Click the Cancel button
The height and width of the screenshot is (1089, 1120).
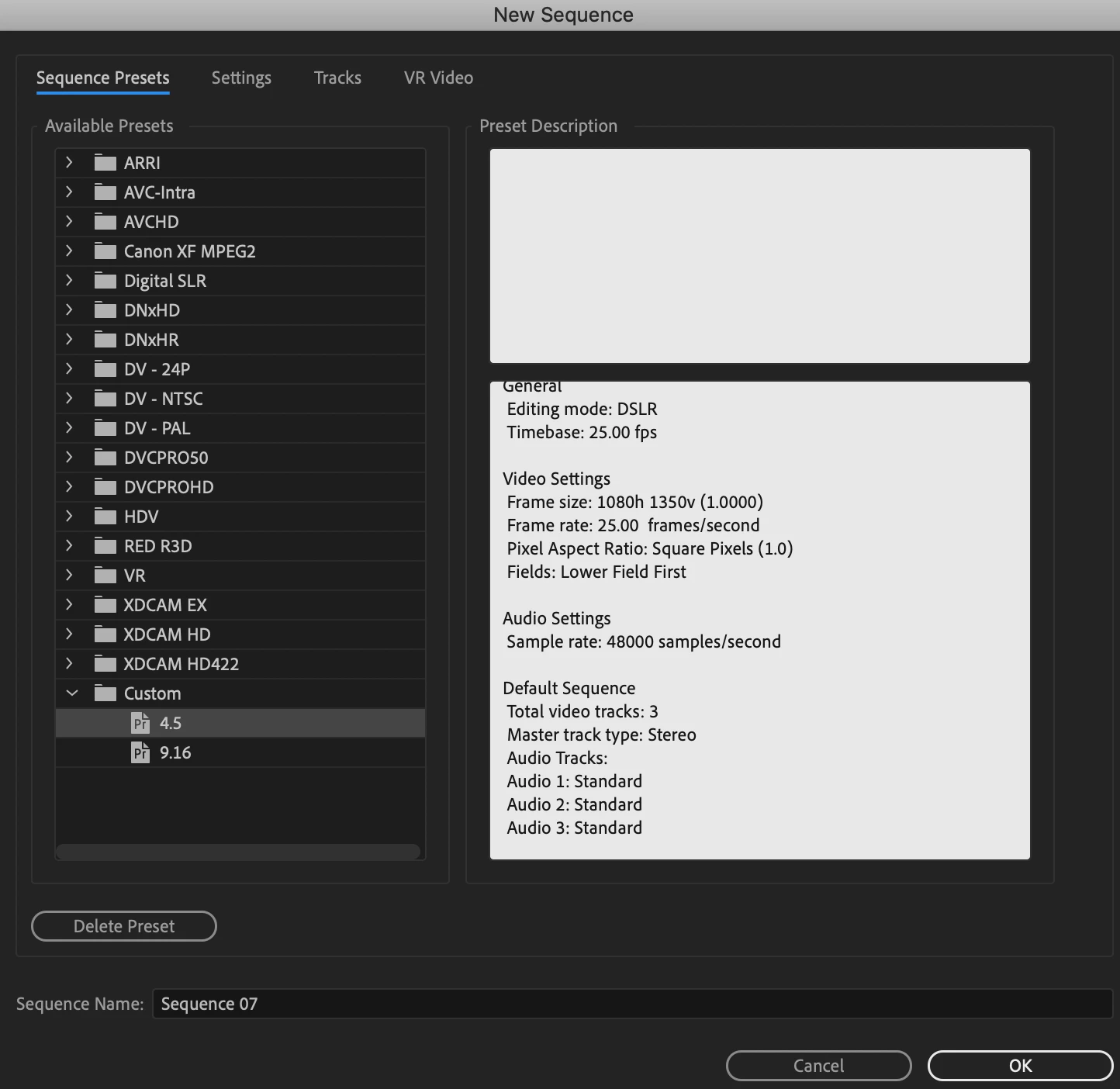coord(819,1066)
